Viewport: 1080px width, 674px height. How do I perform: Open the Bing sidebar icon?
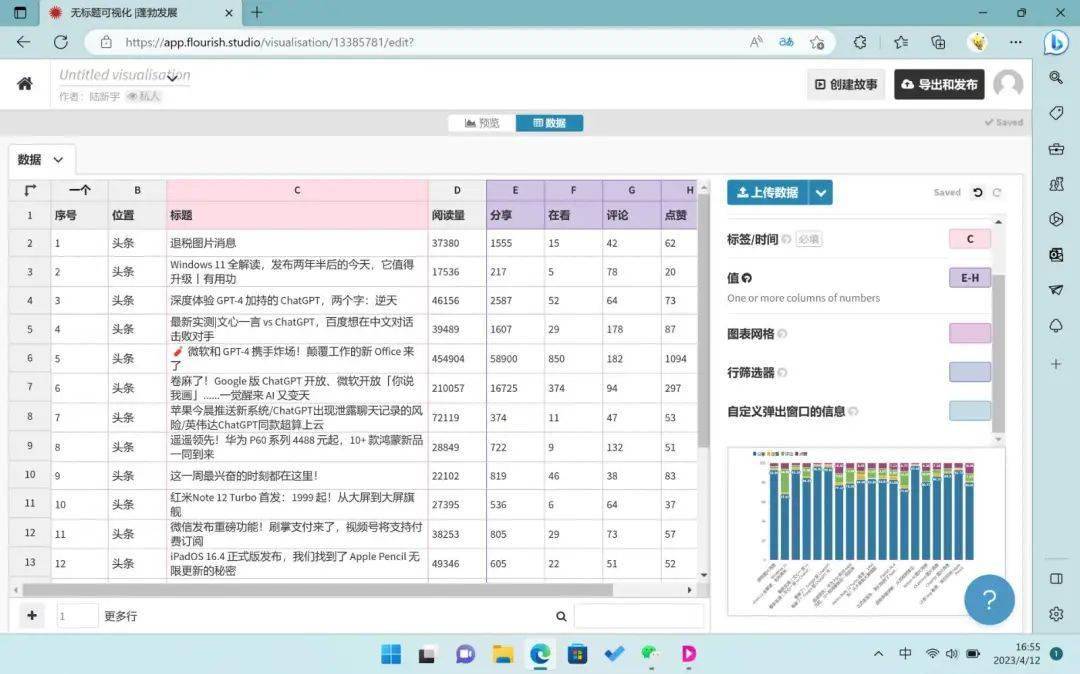(x=1055, y=43)
